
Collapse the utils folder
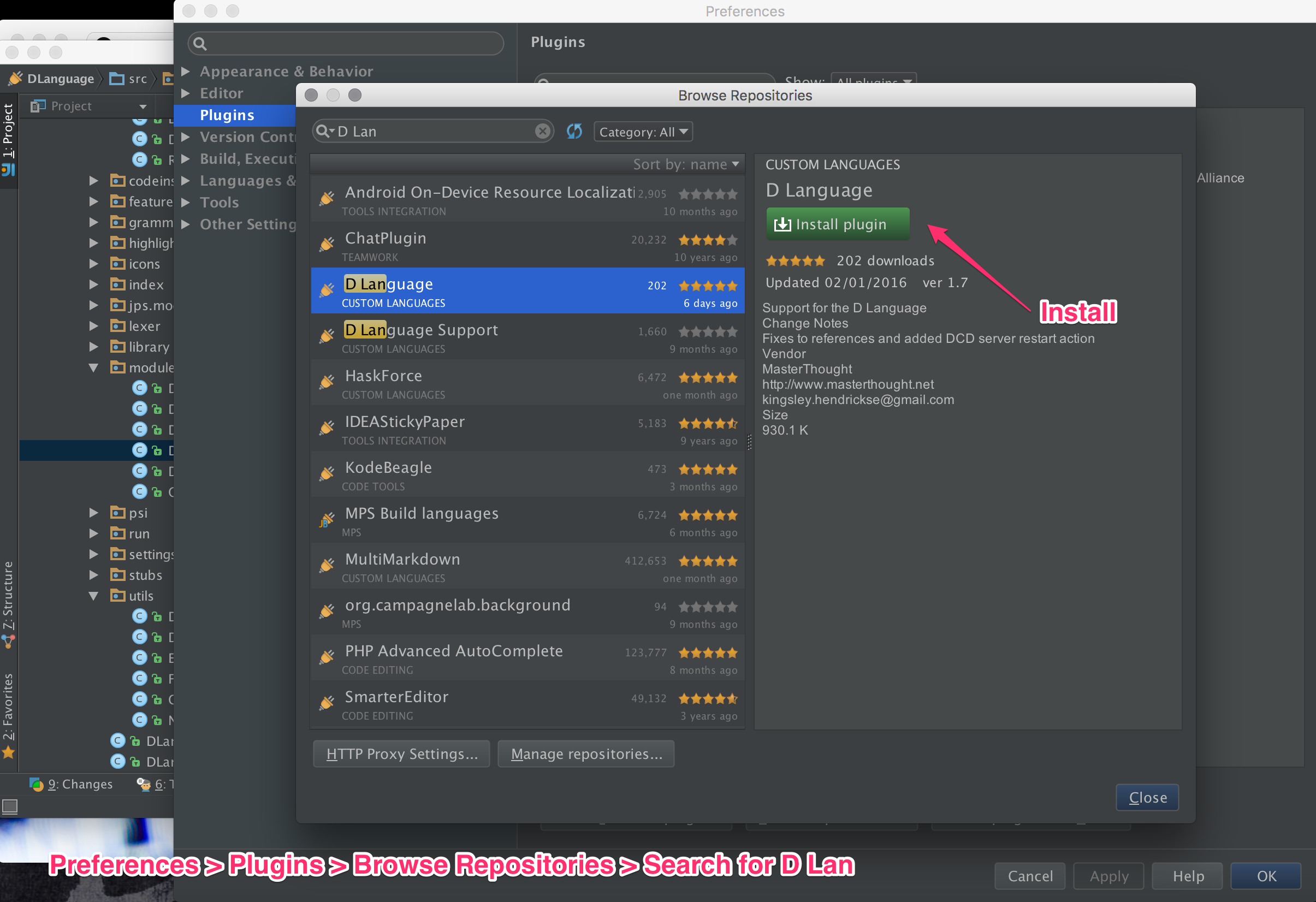point(94,596)
